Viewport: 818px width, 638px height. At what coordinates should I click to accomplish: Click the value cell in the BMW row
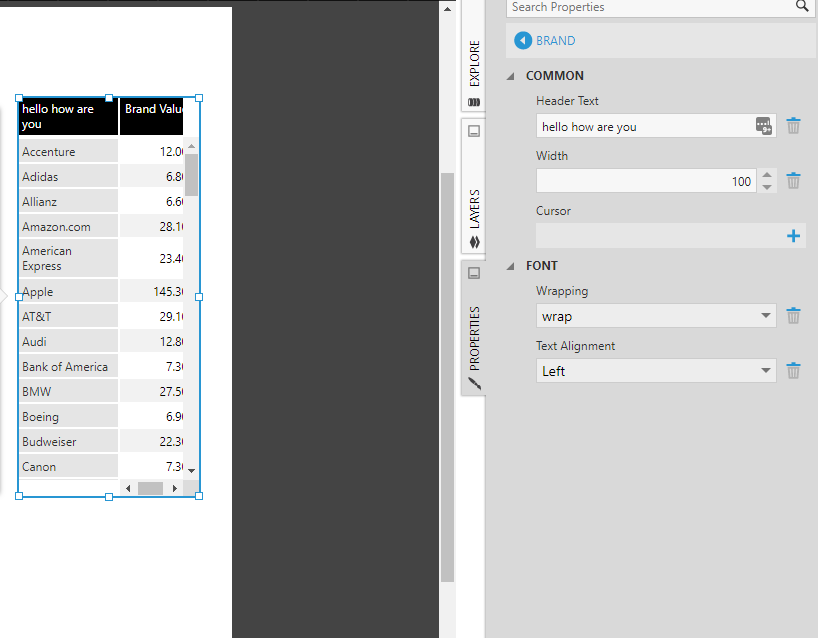tap(151, 391)
